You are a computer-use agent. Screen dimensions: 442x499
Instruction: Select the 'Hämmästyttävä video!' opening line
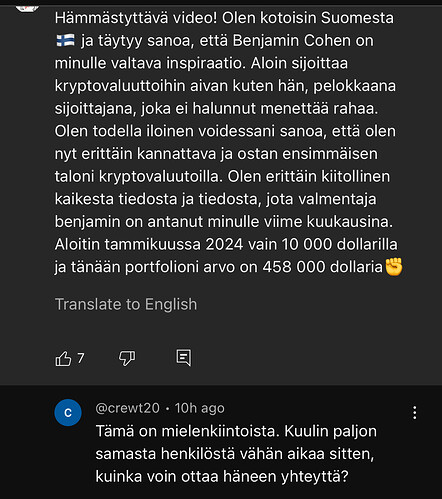[x=136, y=18]
